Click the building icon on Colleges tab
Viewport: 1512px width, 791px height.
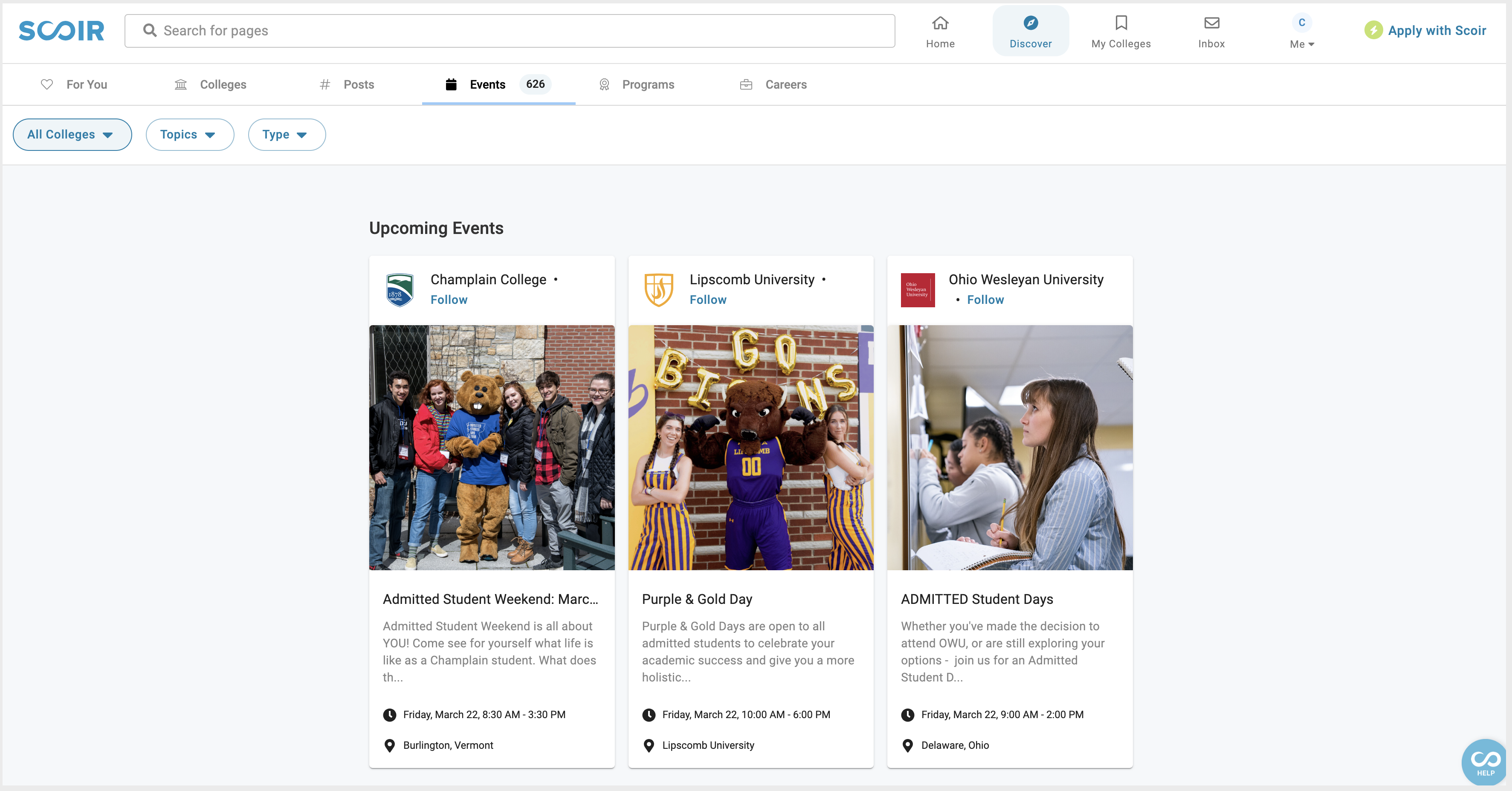pyautogui.click(x=181, y=84)
